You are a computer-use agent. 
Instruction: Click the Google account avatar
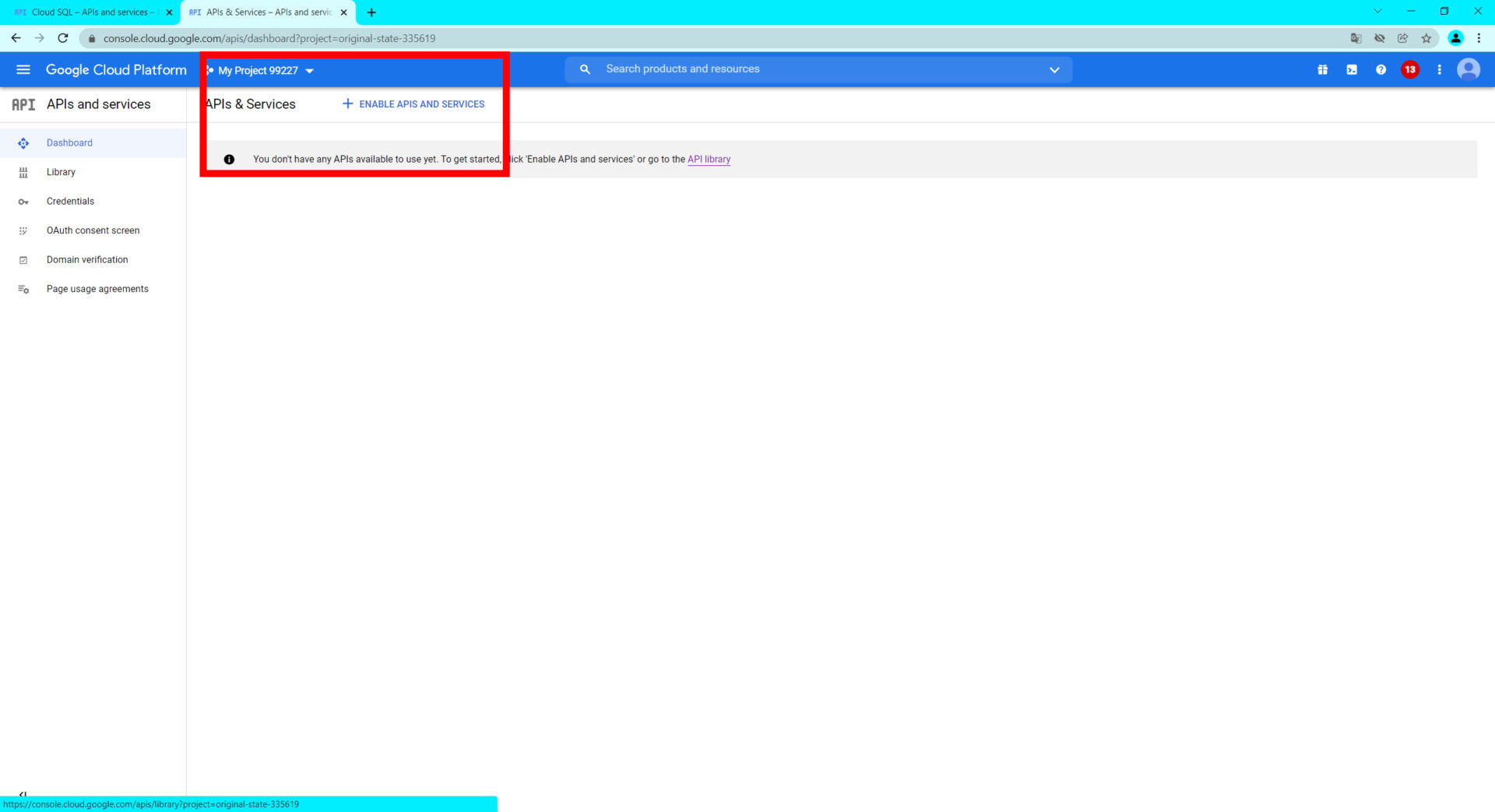pos(1469,70)
